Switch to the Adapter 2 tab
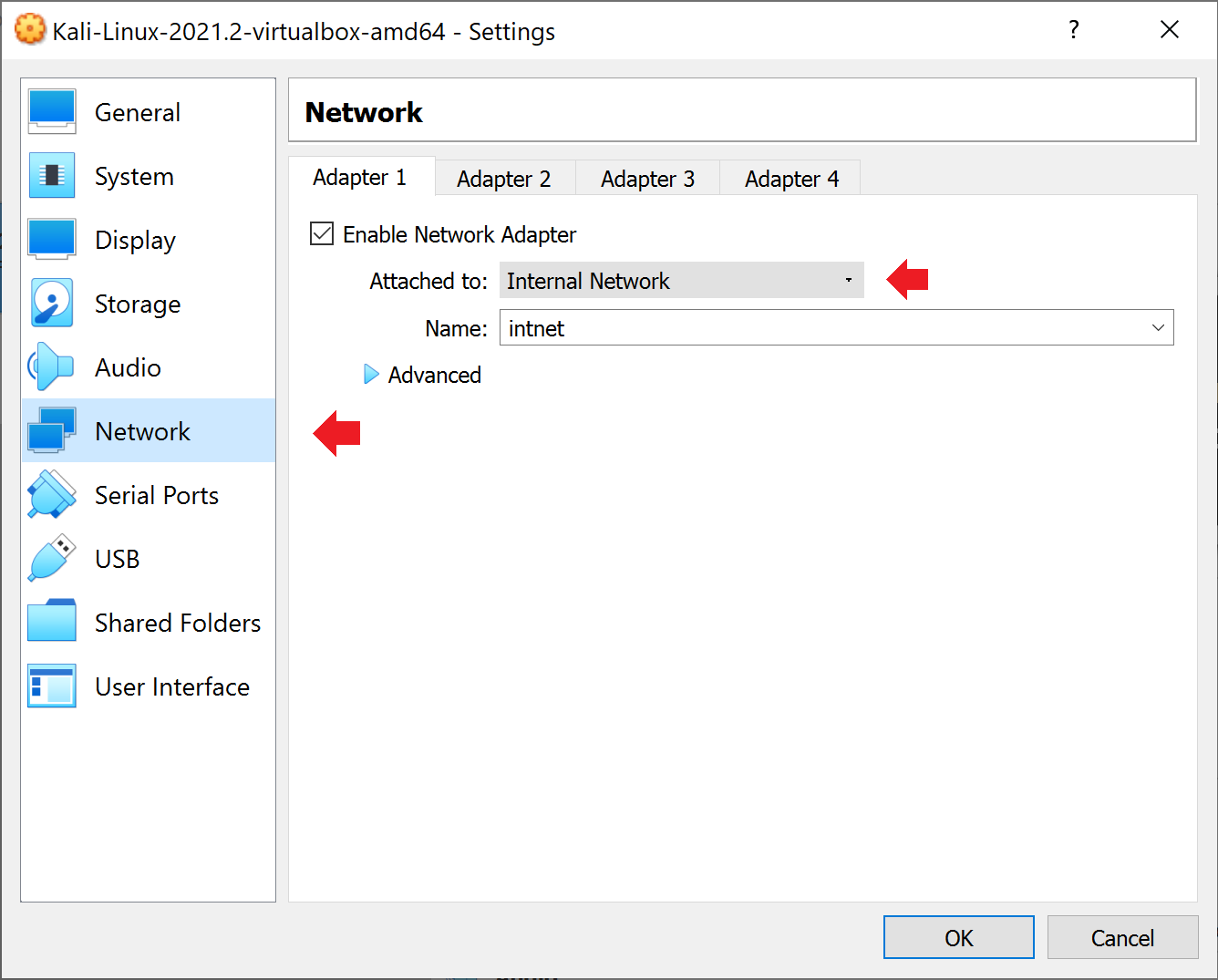The height and width of the screenshot is (980, 1218). click(504, 179)
